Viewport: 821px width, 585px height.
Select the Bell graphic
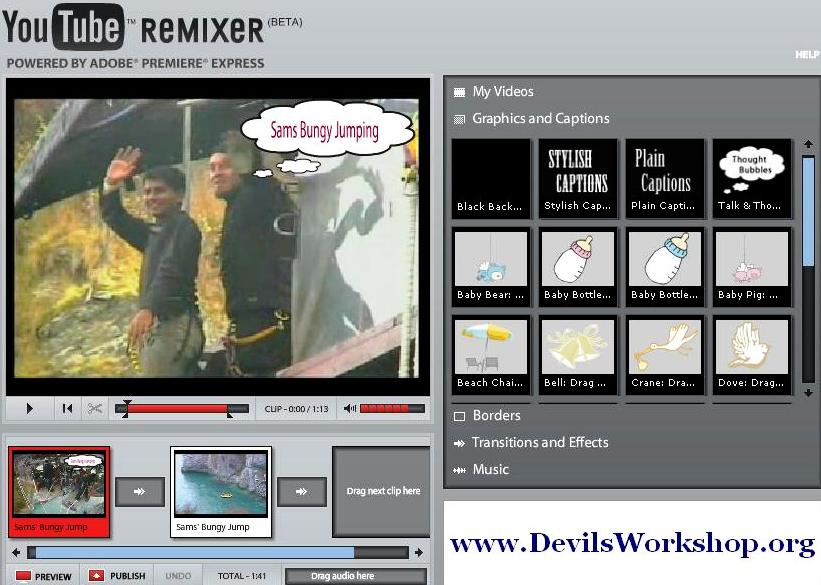(578, 355)
